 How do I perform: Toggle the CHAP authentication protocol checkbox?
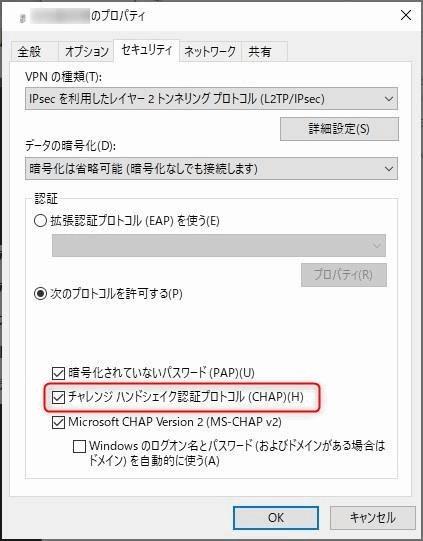click(58, 397)
